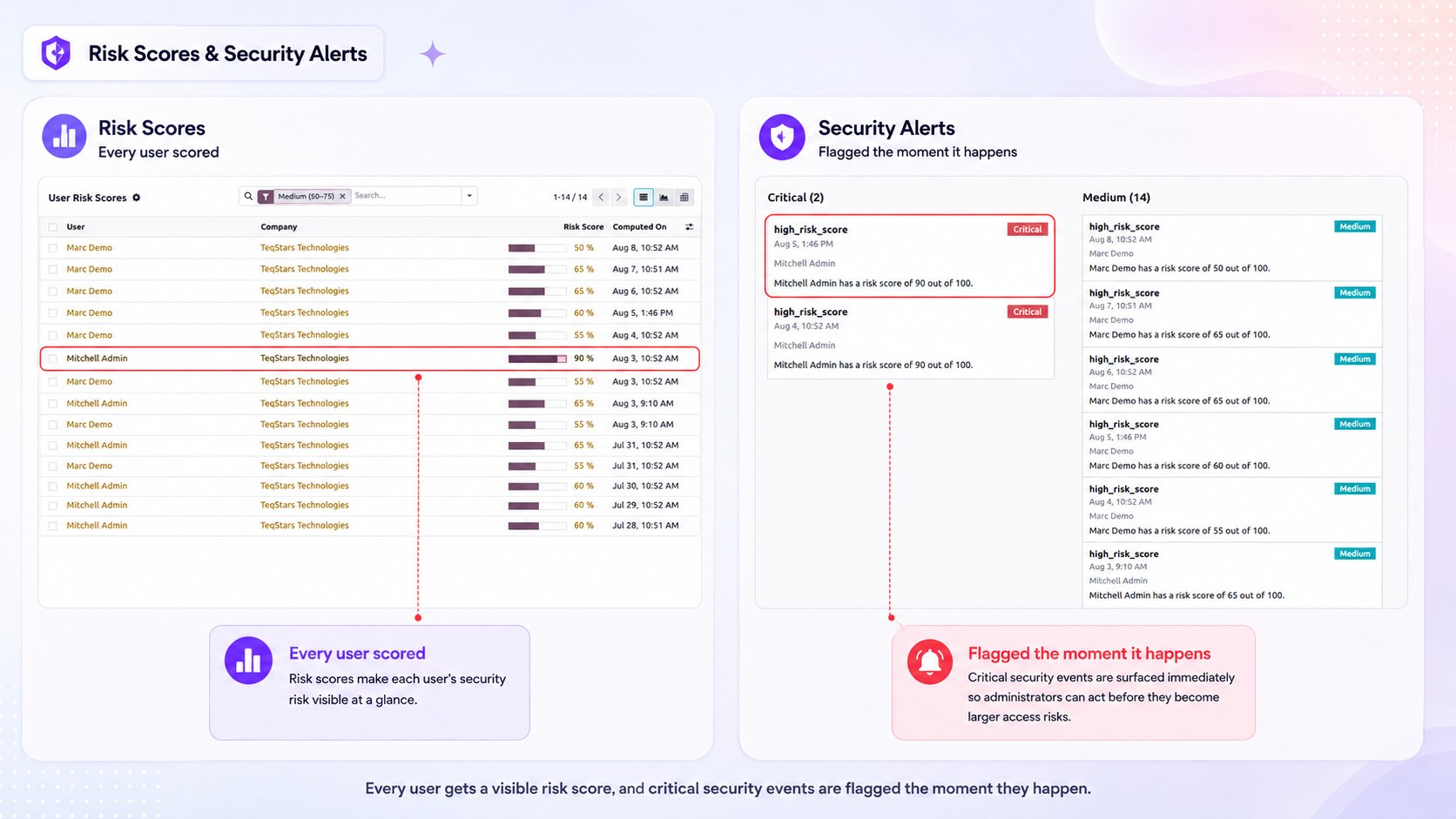This screenshot has width=1456, height=819.
Task: Open the optional columns adjust icon
Action: coord(689,227)
